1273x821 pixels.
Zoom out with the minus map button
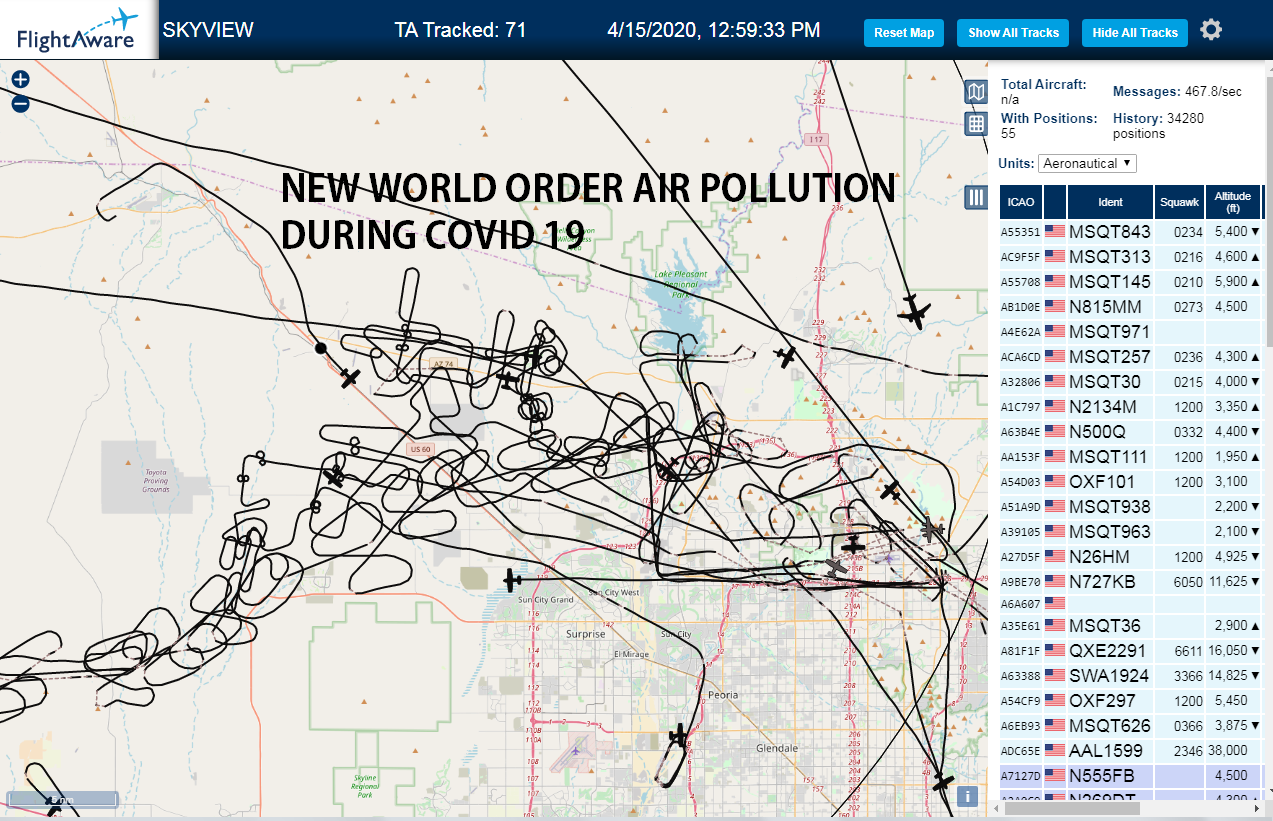[x=21, y=103]
